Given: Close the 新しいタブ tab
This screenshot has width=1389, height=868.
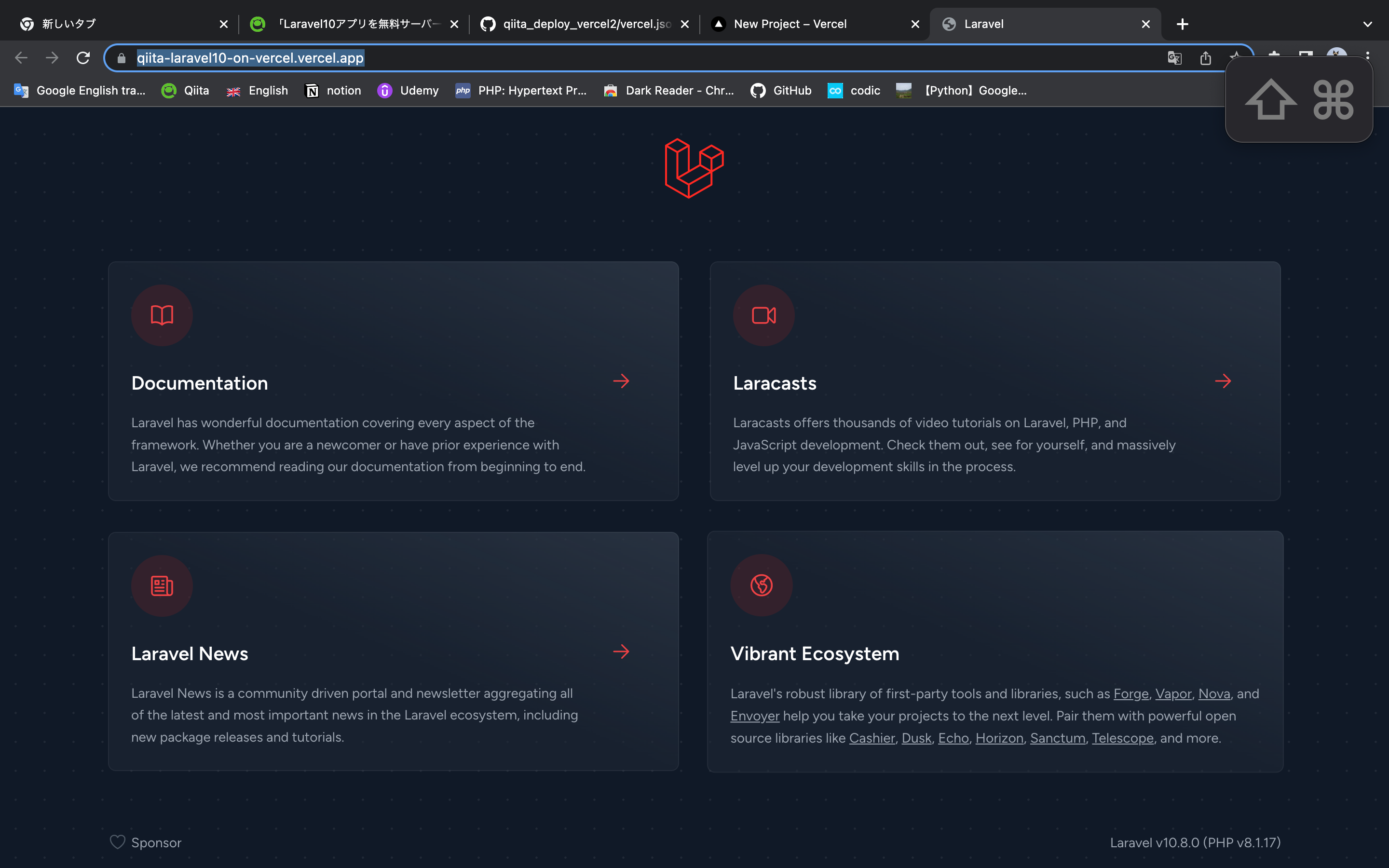Looking at the screenshot, I should [x=223, y=24].
